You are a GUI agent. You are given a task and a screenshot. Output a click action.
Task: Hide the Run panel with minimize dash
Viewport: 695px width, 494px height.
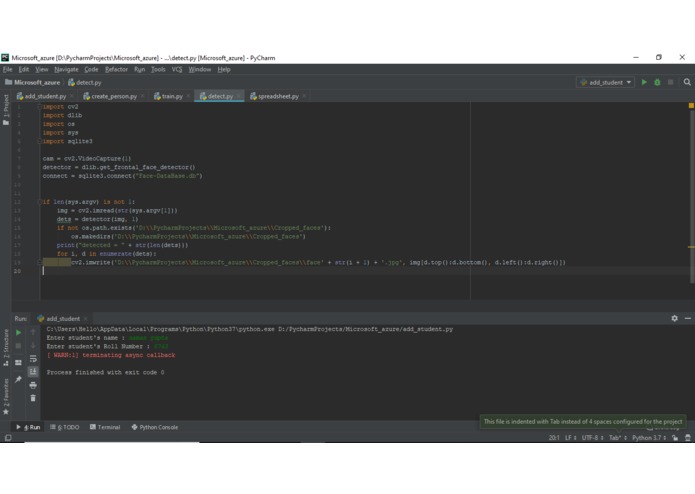click(x=687, y=318)
